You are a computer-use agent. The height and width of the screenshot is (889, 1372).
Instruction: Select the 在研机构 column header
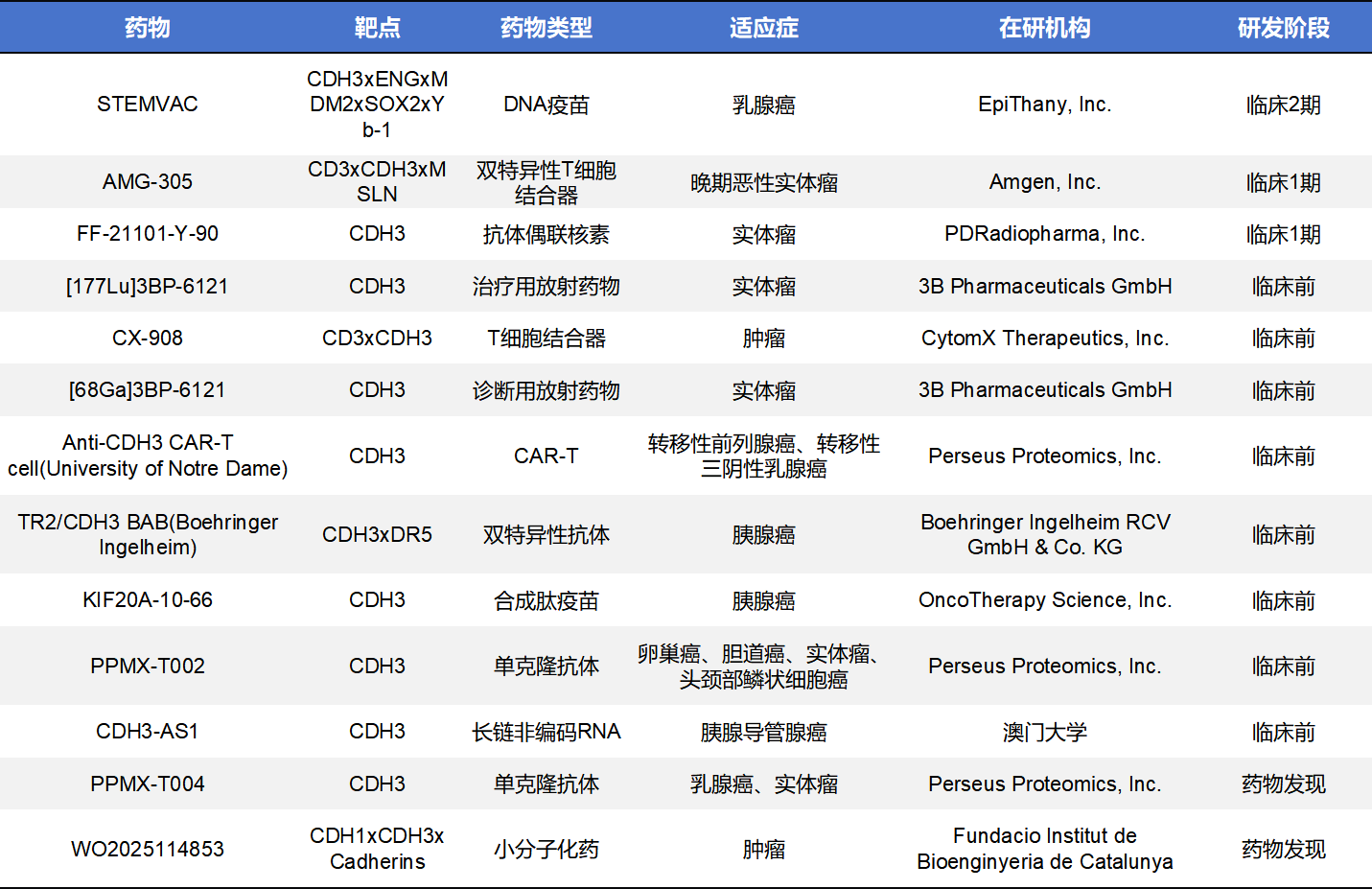click(x=1044, y=28)
